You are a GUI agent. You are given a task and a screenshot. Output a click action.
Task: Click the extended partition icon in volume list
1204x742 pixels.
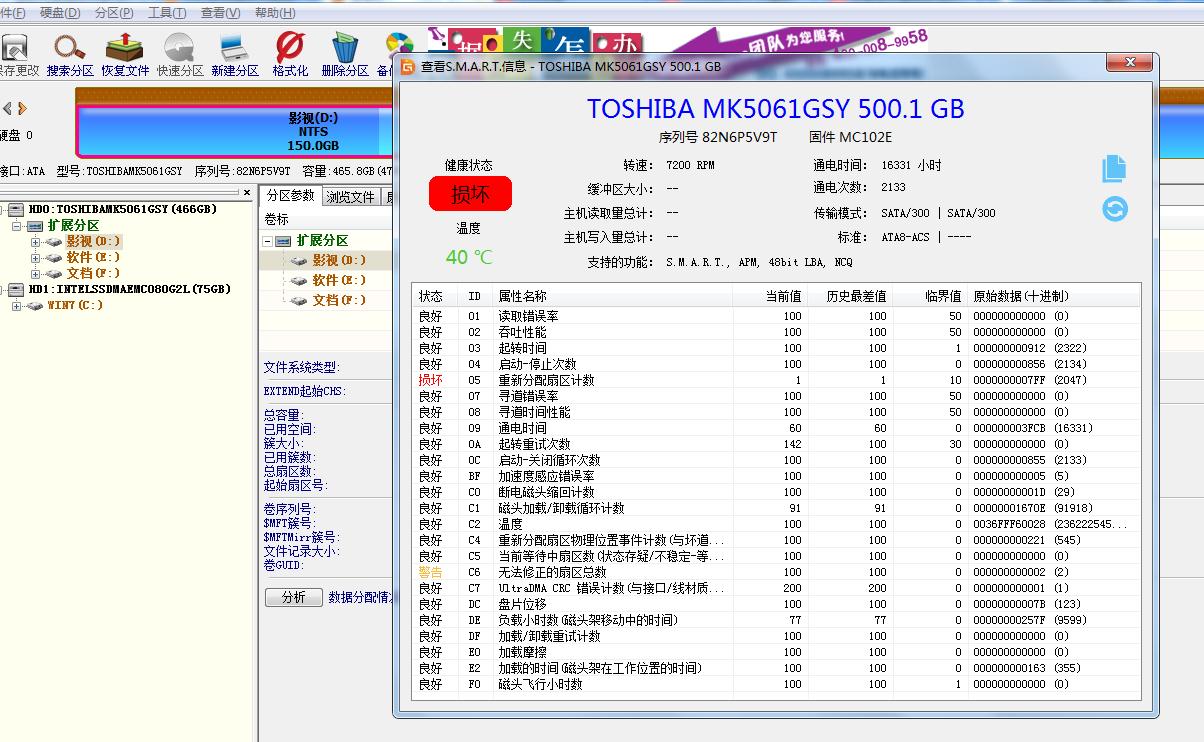[284, 241]
